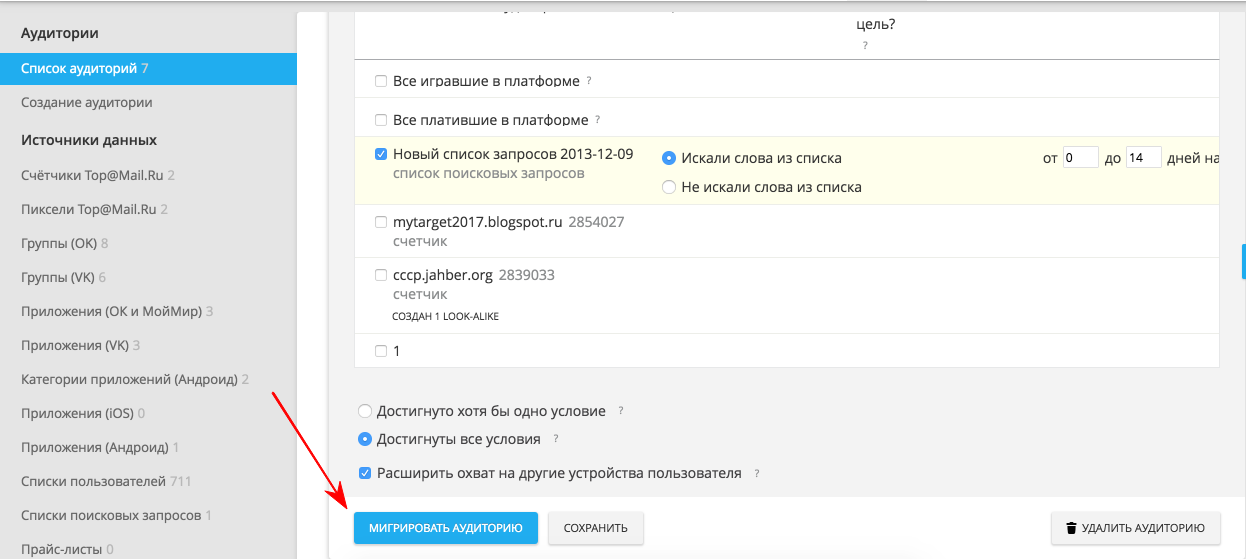Click help icon next to Все игравшие в платформе
1246x559 pixels.
click(589, 81)
